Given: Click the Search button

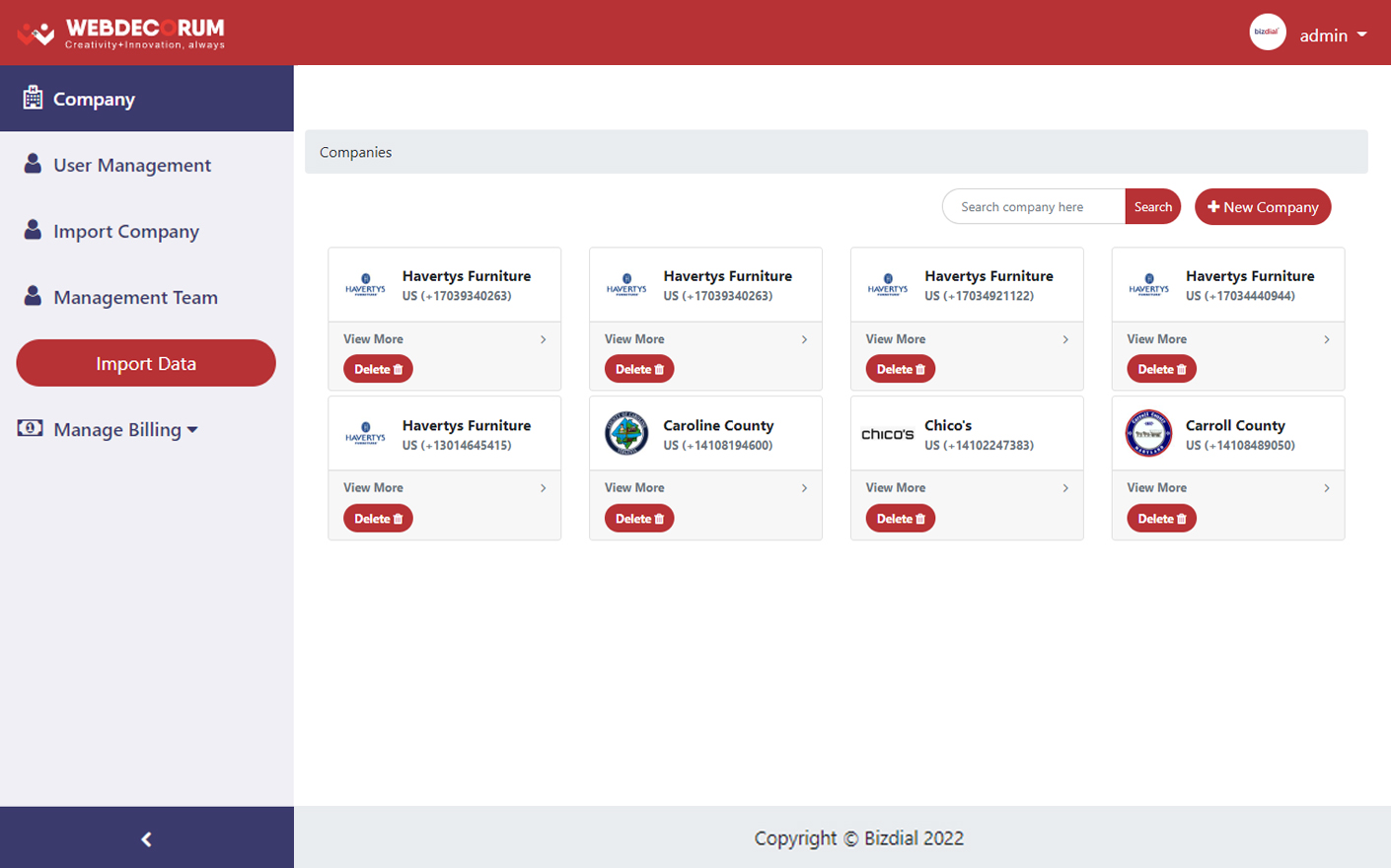Looking at the screenshot, I should tap(1153, 206).
